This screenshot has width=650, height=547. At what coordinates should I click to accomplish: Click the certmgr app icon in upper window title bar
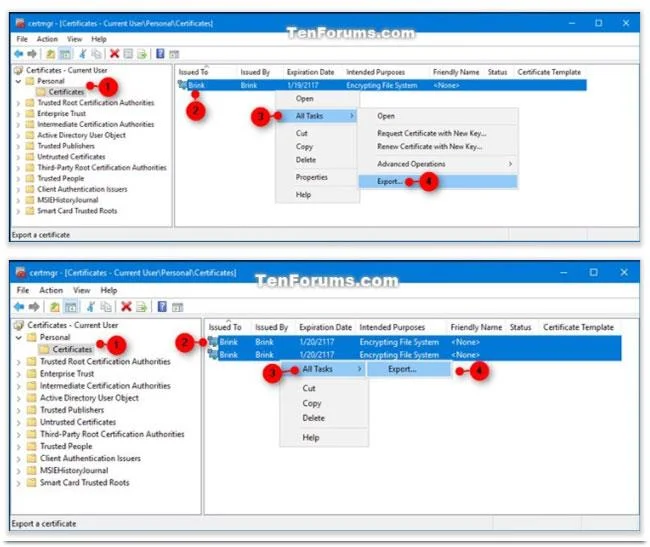20,23
